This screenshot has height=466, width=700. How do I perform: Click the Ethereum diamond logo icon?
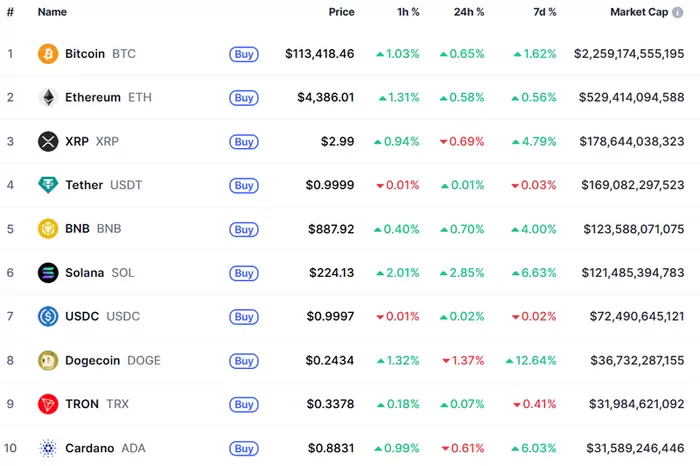point(48,98)
